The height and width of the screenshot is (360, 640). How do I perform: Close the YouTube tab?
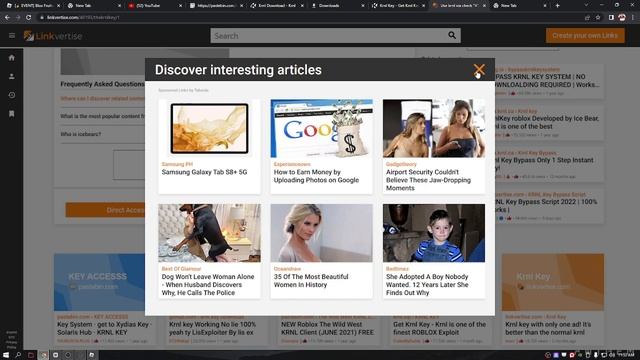[180, 6]
